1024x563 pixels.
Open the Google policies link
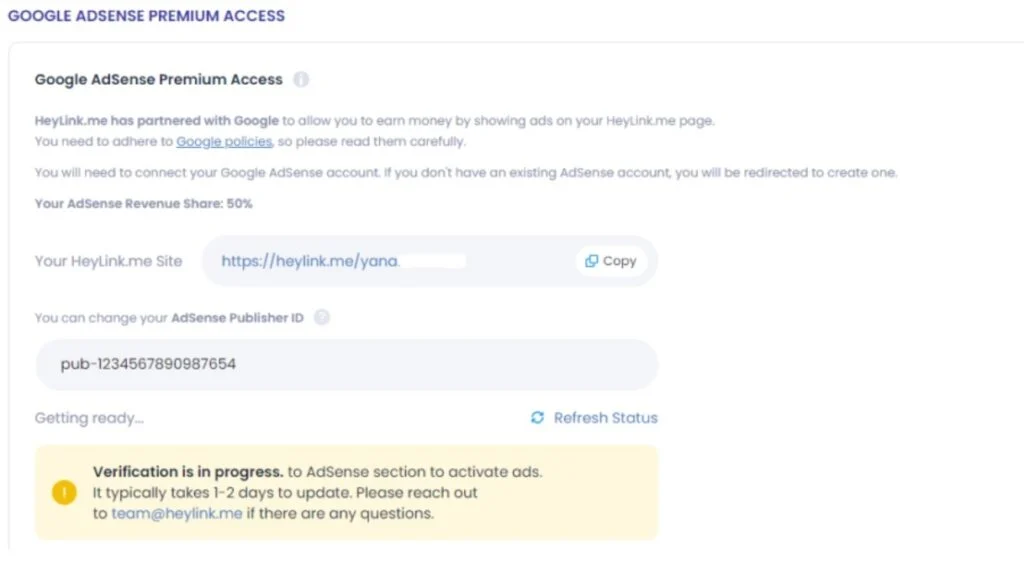tap(224, 142)
